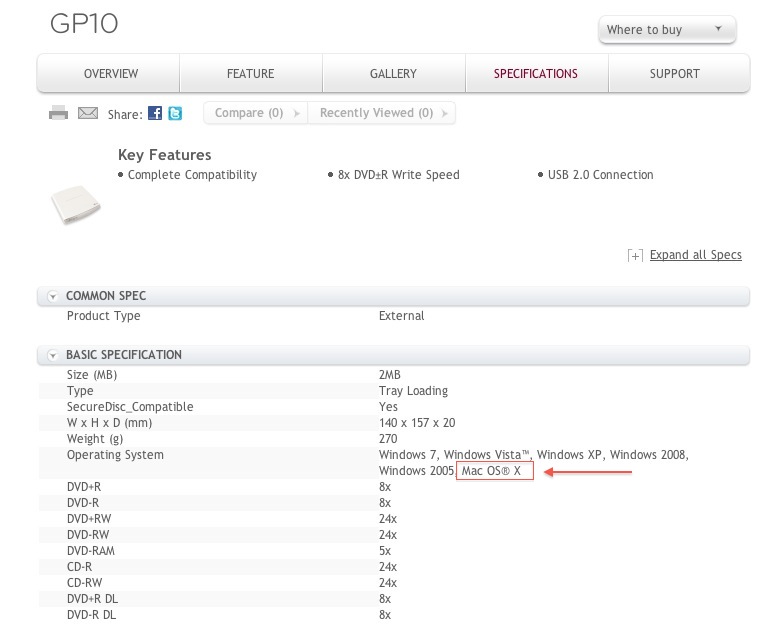The image size is (760, 634).
Task: Click the Complete Compatibility feature text
Action: 192,174
